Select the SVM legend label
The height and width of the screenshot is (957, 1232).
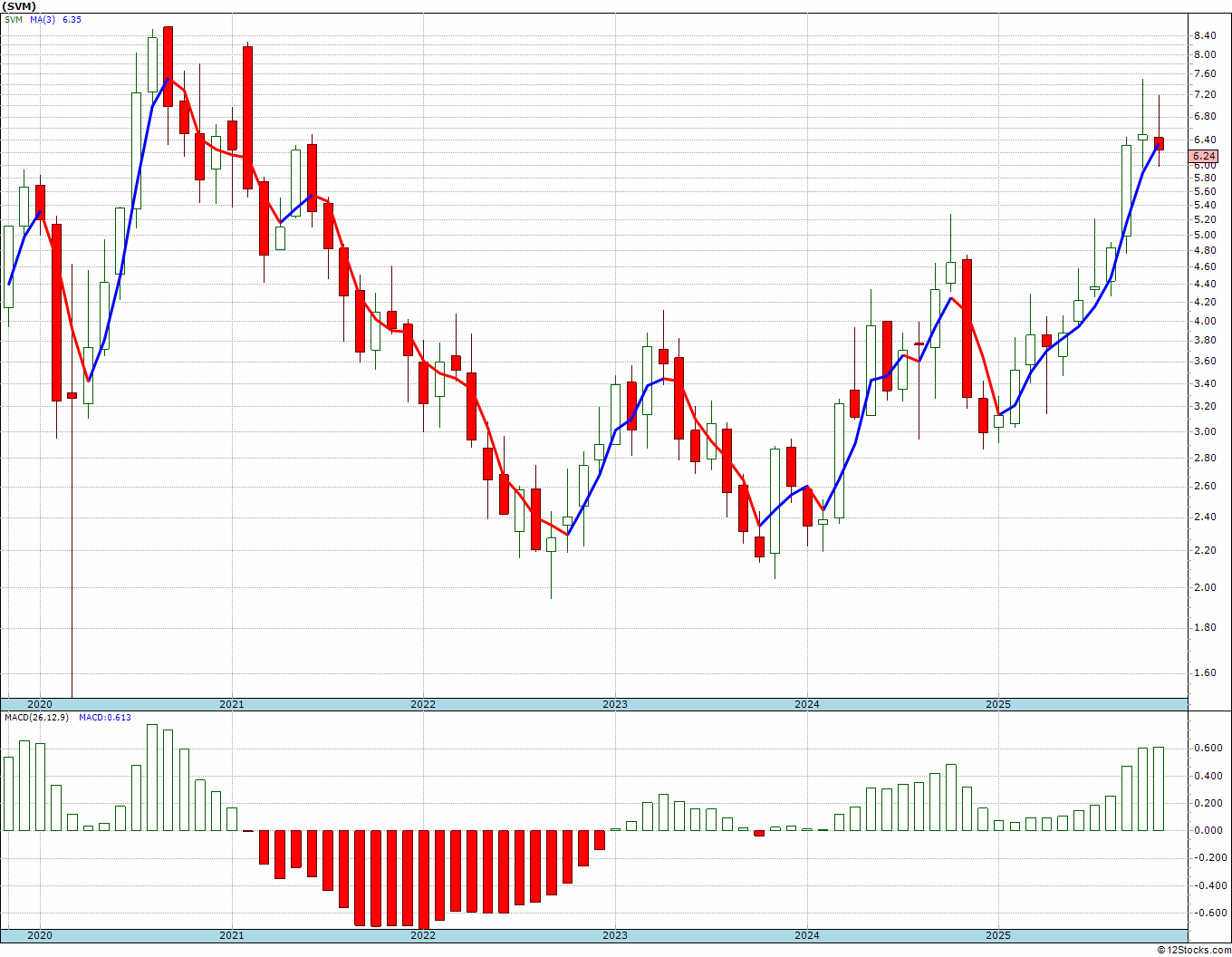14,19
